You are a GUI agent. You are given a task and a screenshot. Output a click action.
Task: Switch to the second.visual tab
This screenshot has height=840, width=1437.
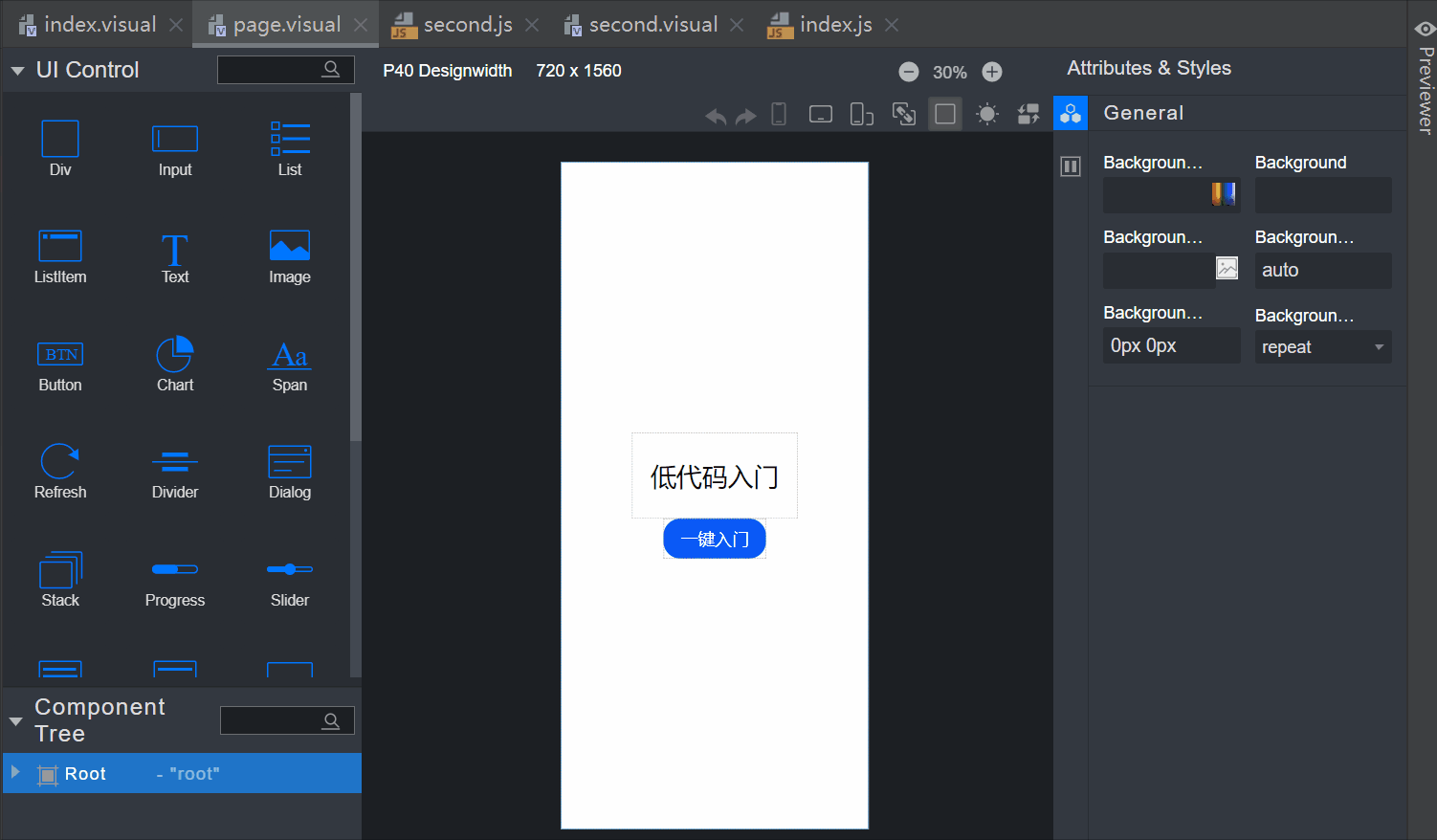click(640, 25)
